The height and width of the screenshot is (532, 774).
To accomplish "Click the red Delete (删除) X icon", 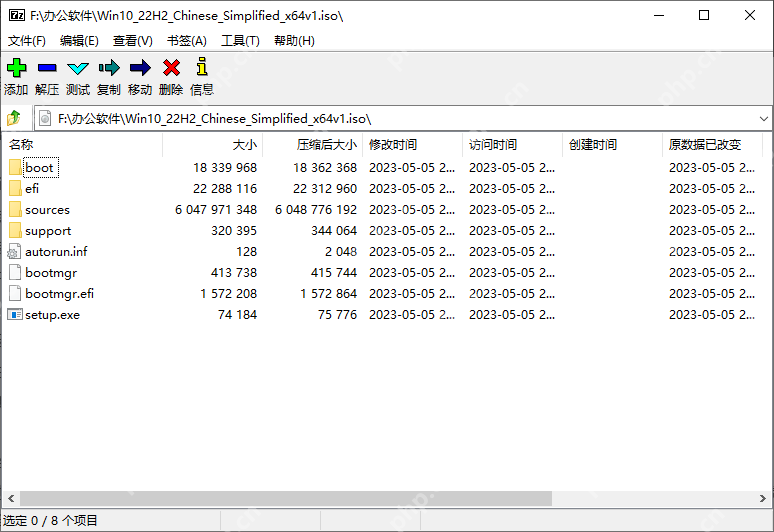I will tap(171, 68).
